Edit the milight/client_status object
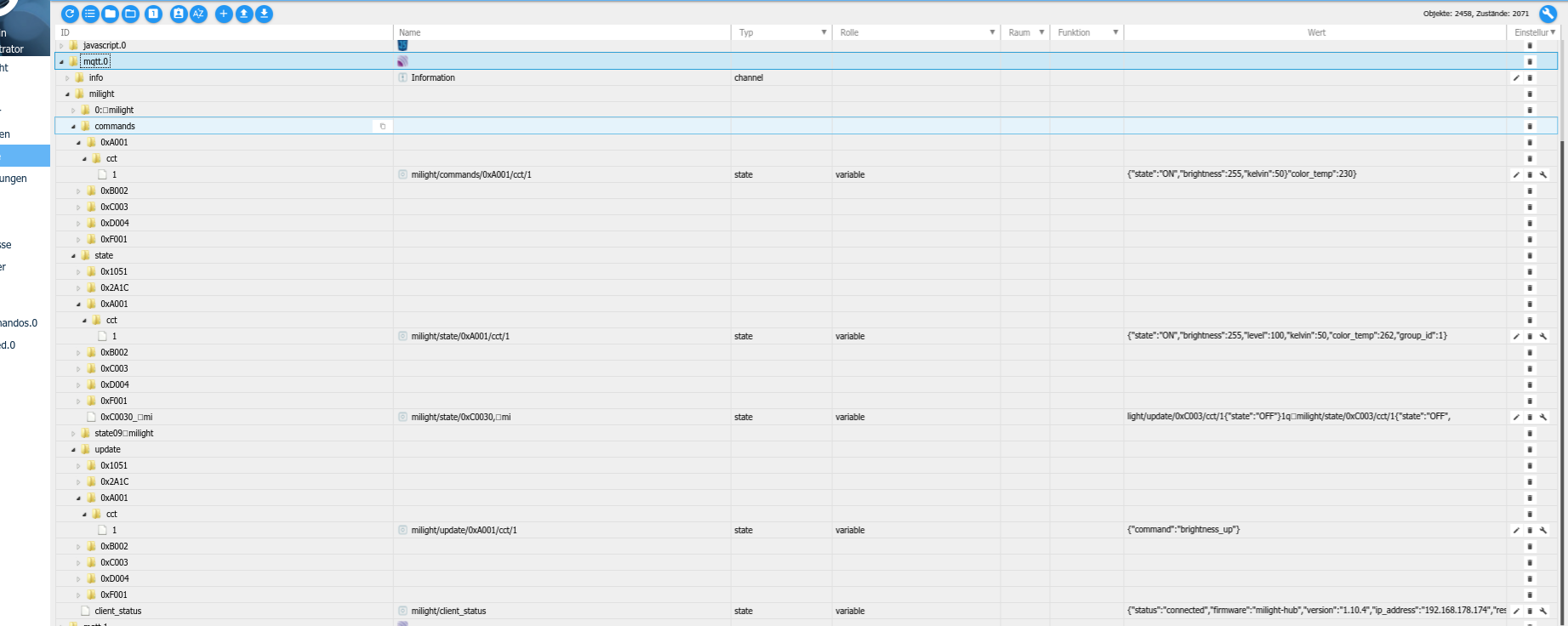Screen dimensions: 1568x626 pyautogui.click(x=1516, y=612)
